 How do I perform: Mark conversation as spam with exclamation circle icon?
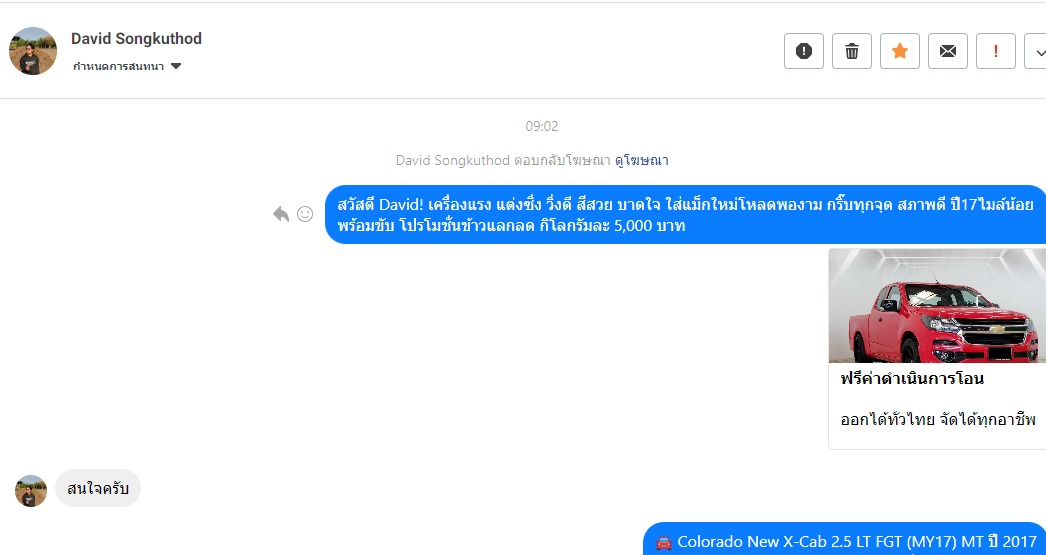[x=804, y=51]
